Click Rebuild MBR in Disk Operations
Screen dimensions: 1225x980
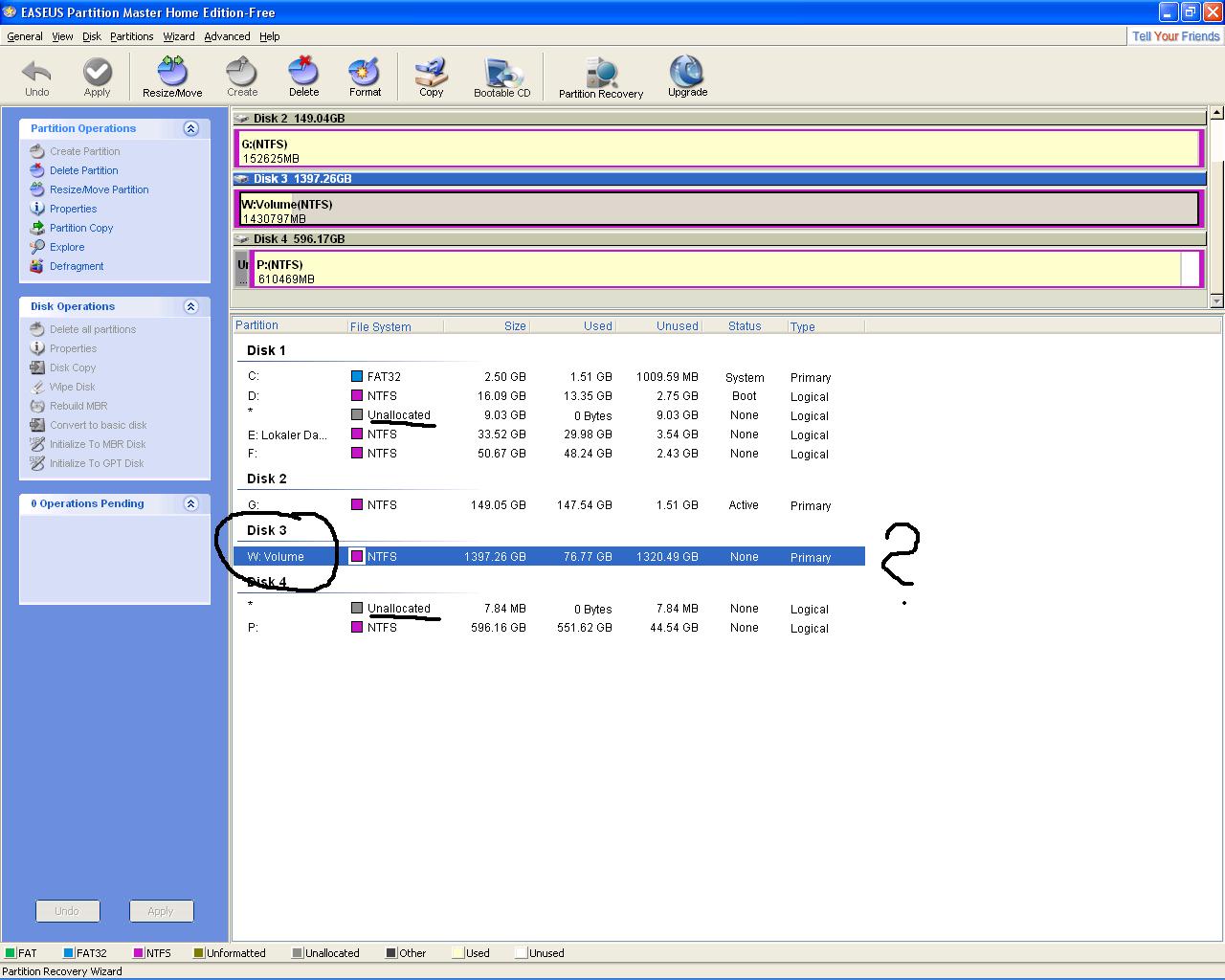click(68, 406)
